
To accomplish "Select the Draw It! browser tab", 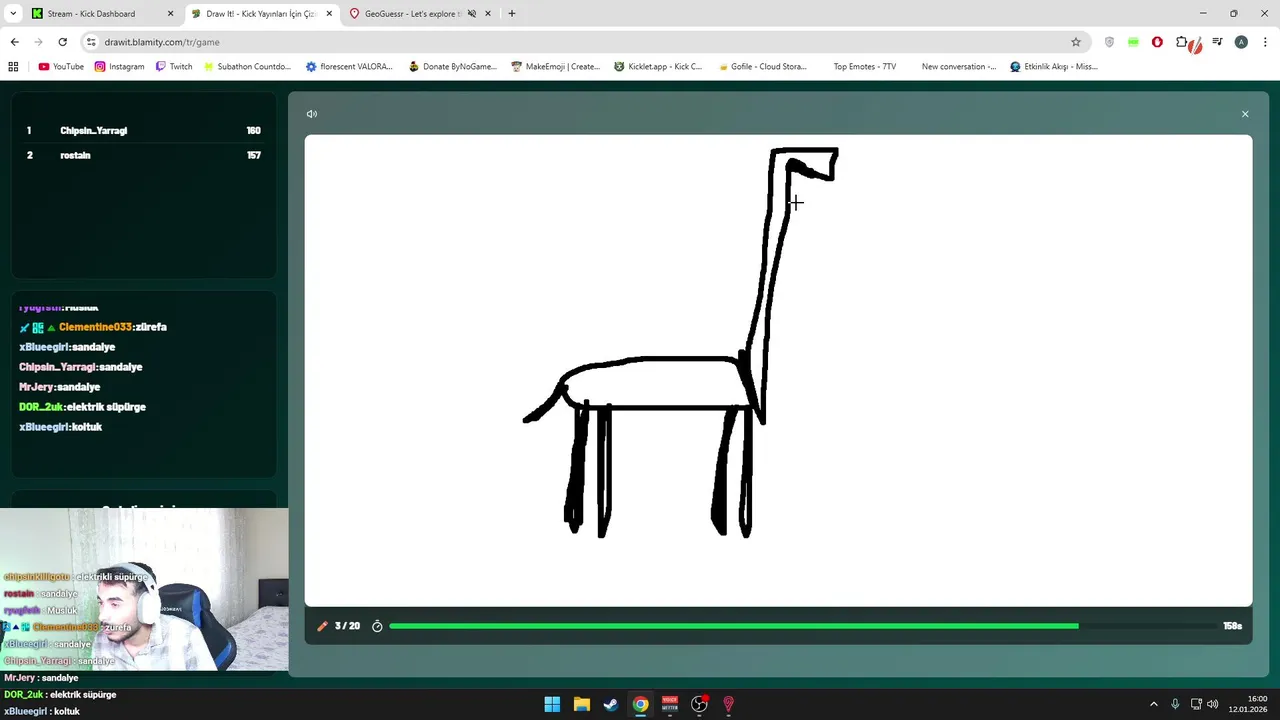I will click(262, 14).
